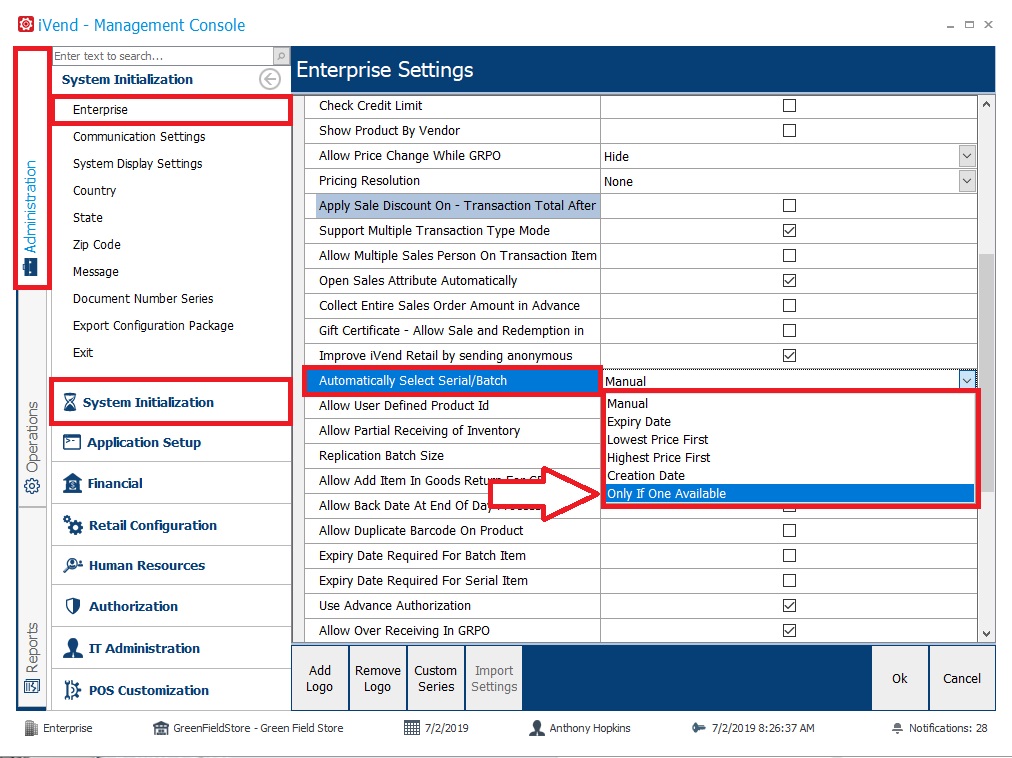Open Enterprise menu item

point(171,110)
